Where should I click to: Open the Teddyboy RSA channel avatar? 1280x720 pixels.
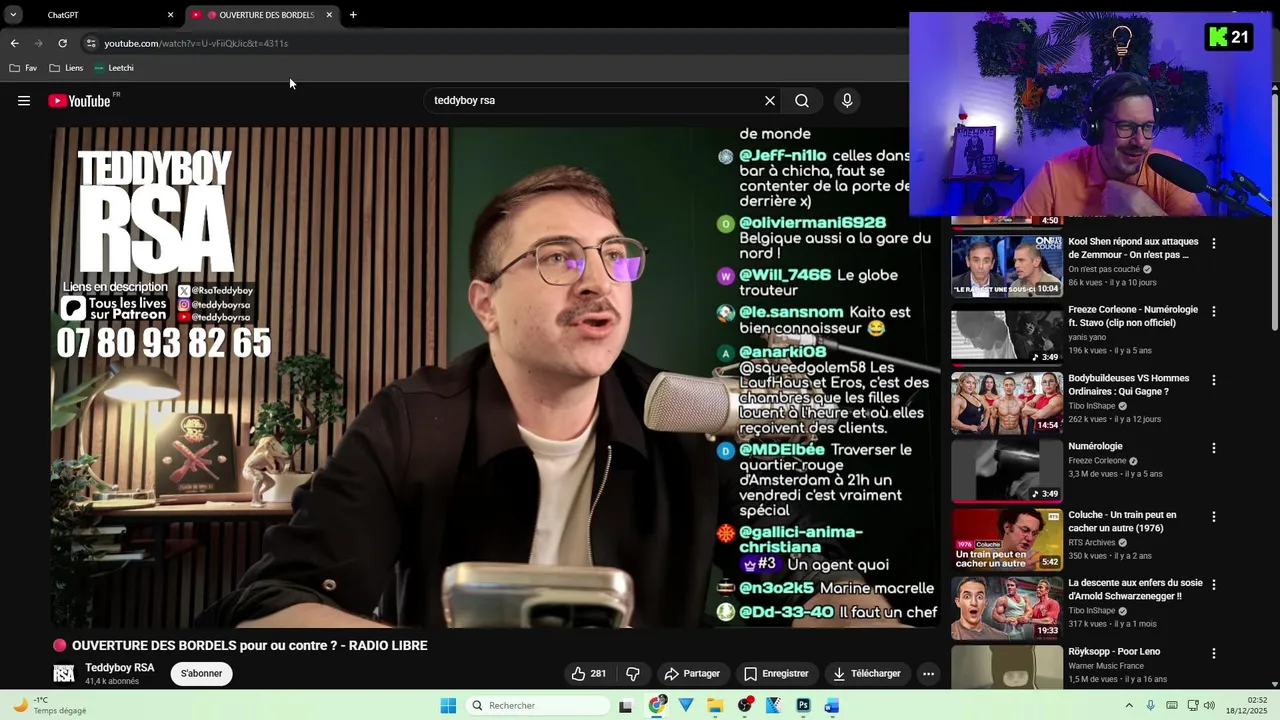click(64, 674)
